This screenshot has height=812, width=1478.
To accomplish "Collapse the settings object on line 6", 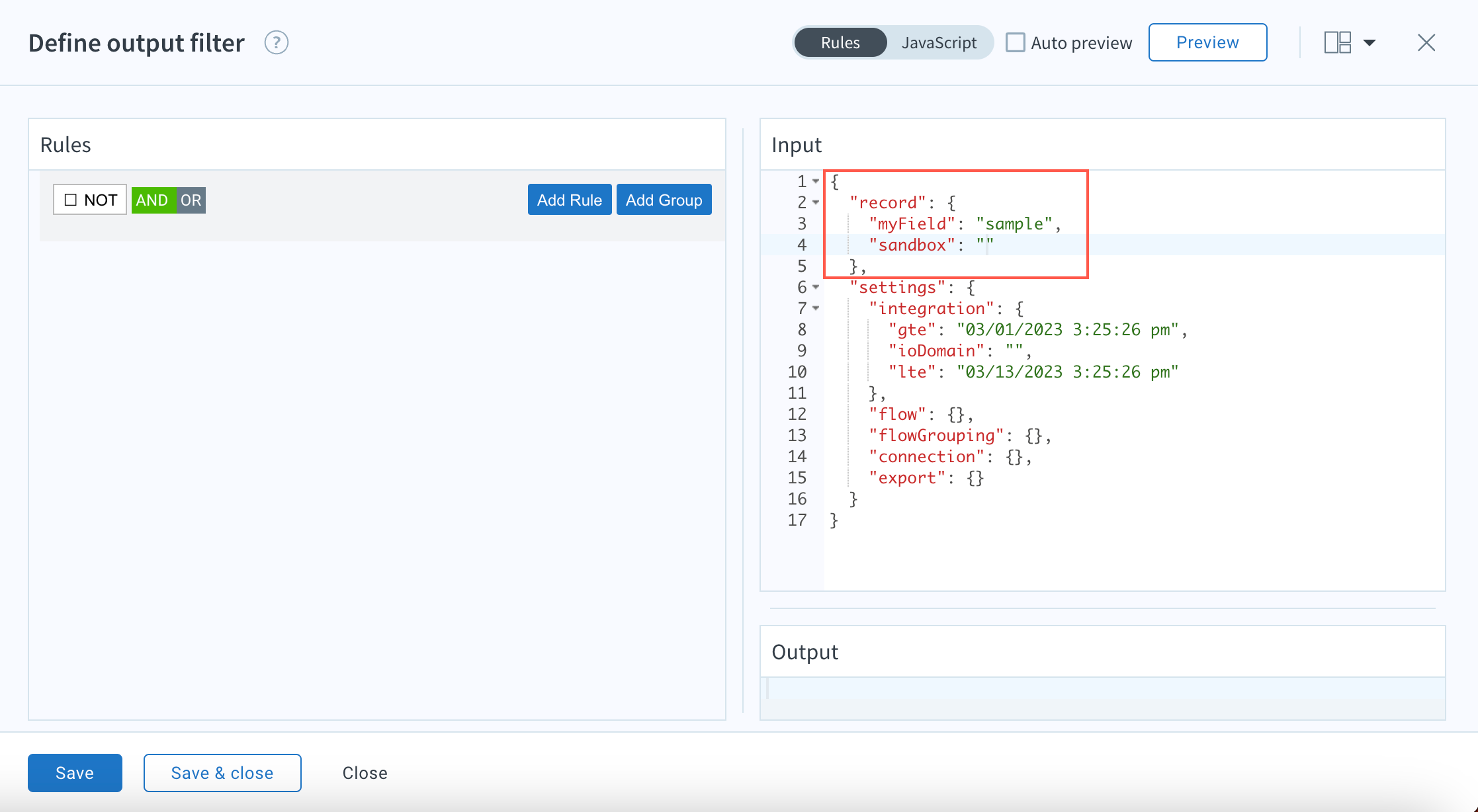I will [816, 287].
